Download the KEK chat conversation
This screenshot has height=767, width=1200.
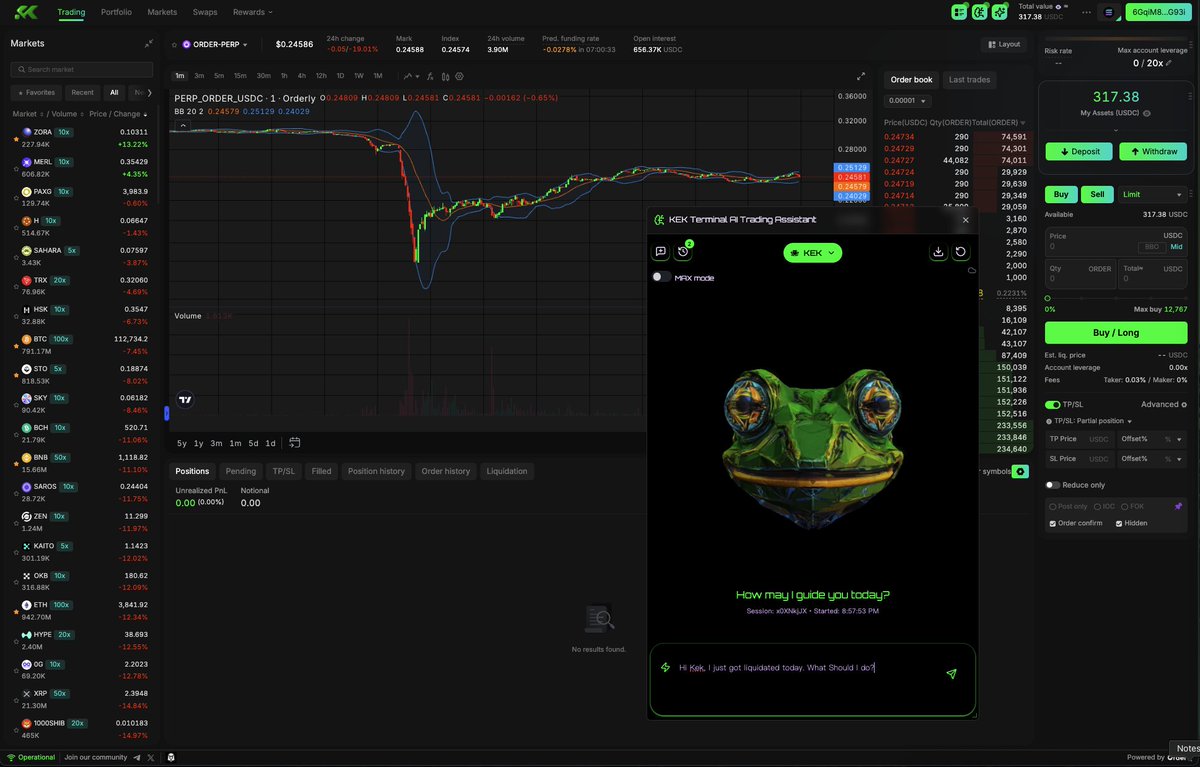[938, 252]
